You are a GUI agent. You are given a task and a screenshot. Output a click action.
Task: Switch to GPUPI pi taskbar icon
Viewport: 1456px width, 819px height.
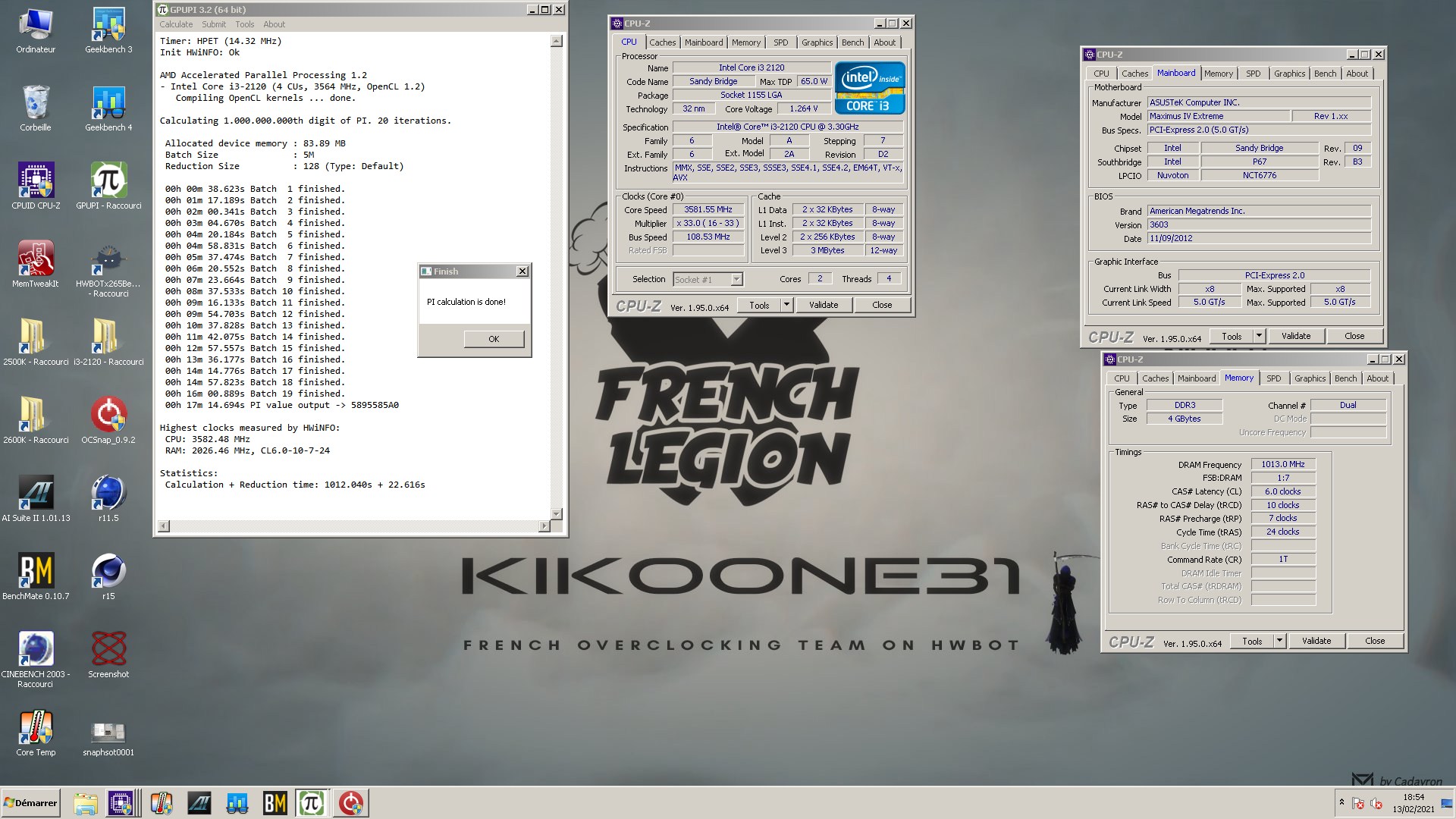click(312, 803)
